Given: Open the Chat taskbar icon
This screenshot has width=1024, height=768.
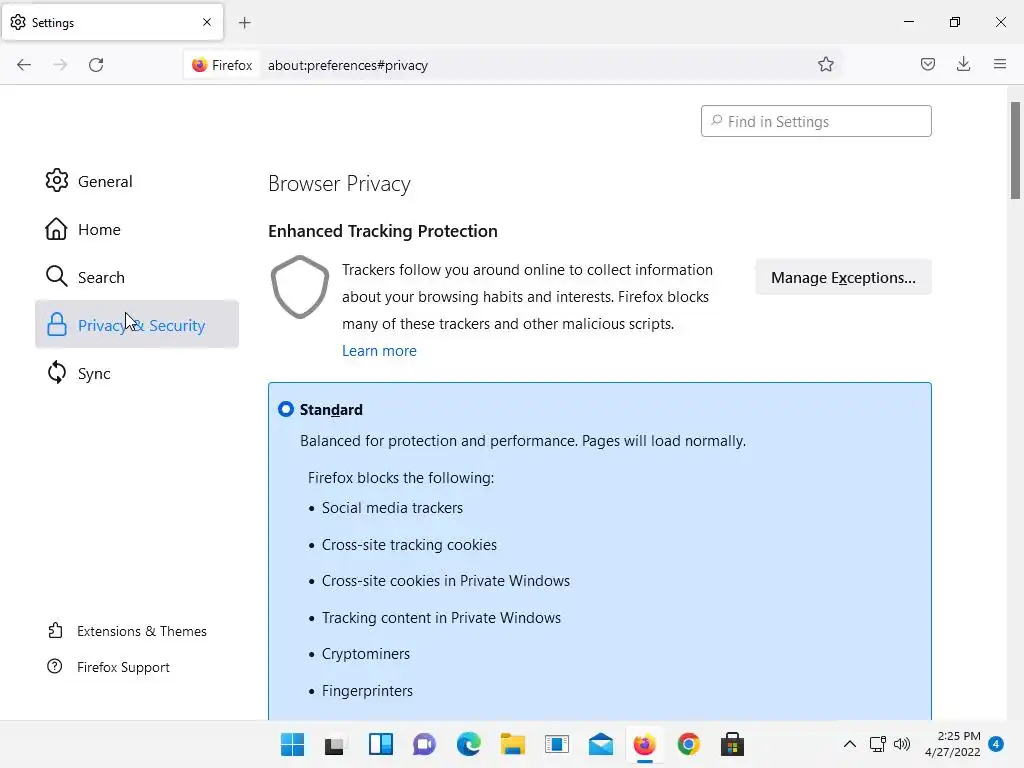Looking at the screenshot, I should pos(424,744).
